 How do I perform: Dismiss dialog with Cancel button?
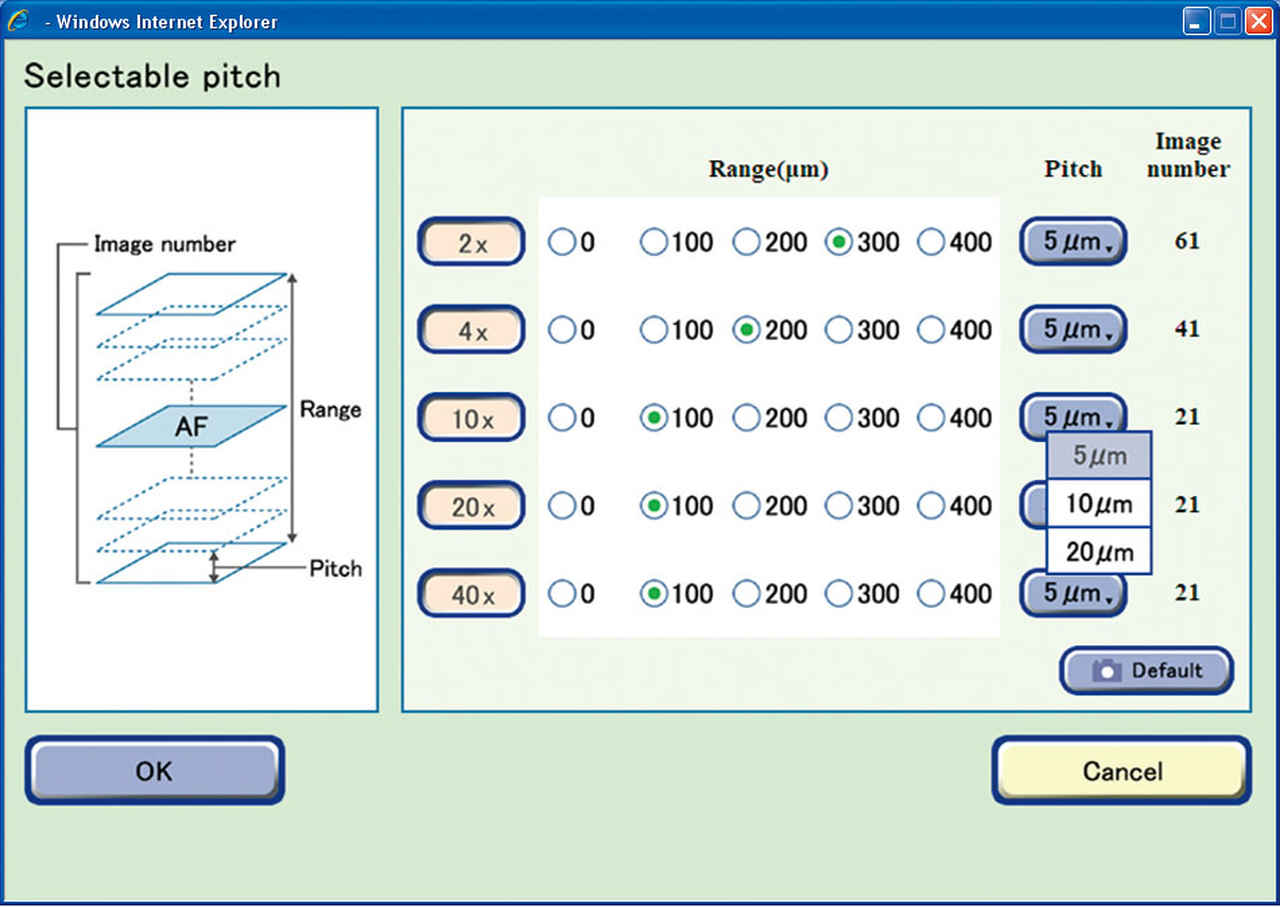click(x=1122, y=771)
